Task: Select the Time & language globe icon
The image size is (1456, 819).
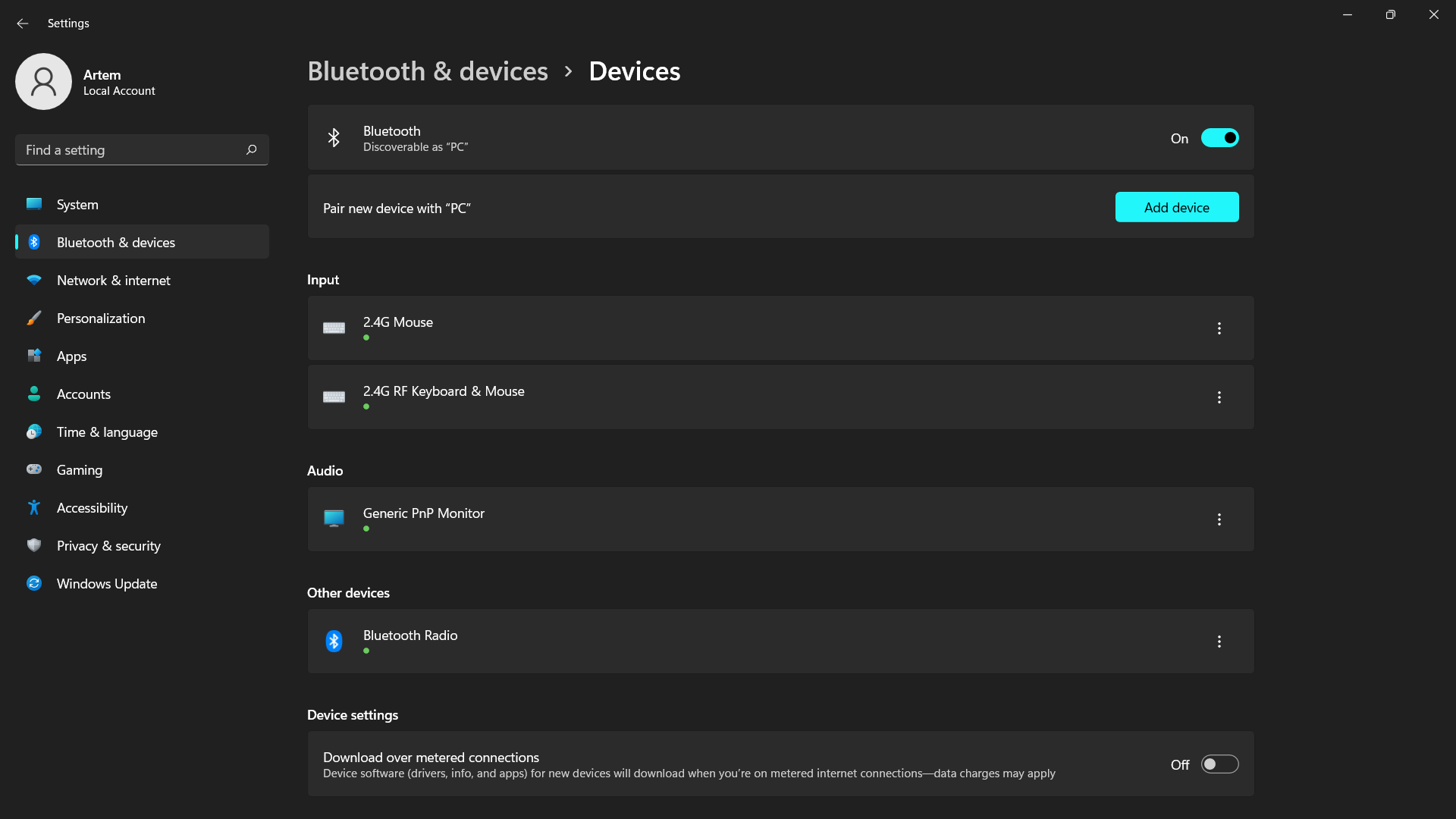Action: (34, 431)
